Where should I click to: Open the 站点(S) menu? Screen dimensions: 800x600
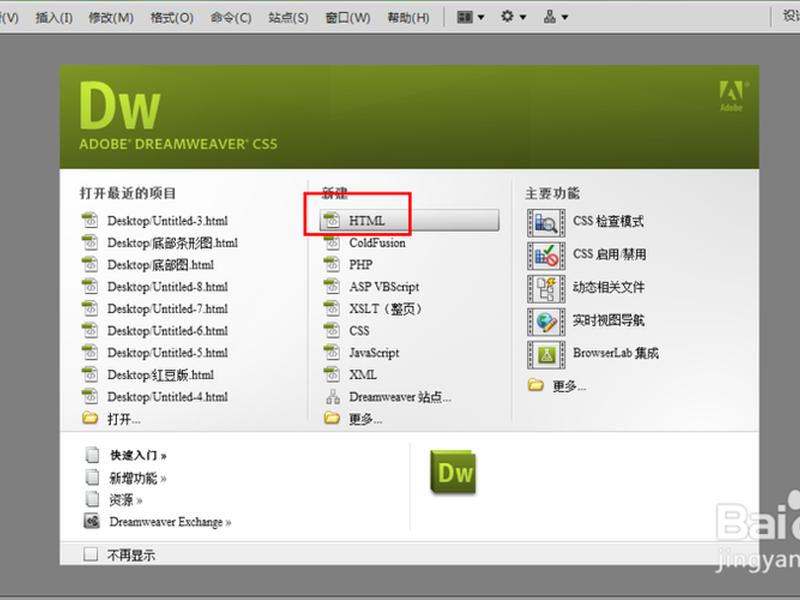(x=288, y=18)
